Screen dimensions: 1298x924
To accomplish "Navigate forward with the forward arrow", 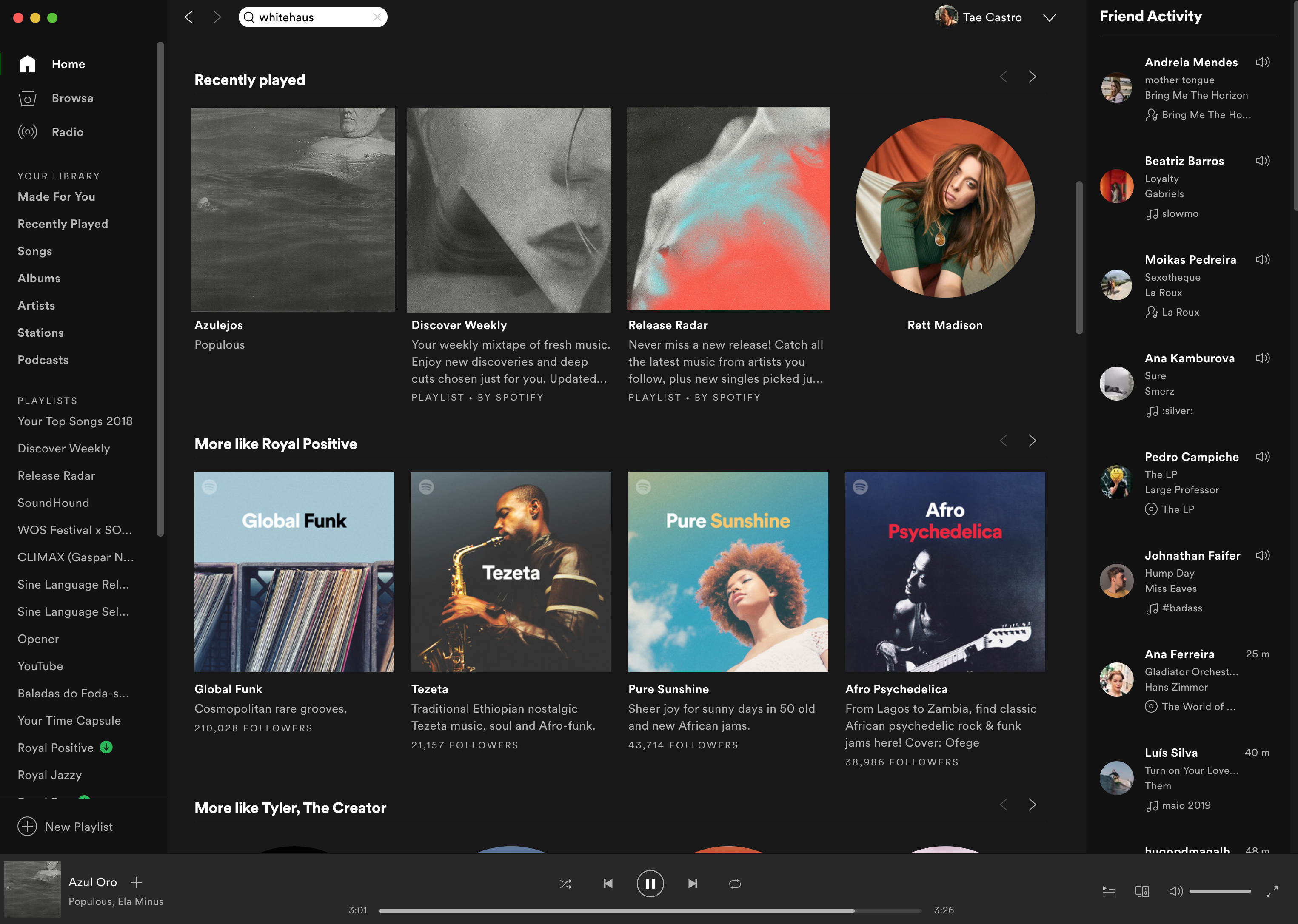I will tap(216, 17).
